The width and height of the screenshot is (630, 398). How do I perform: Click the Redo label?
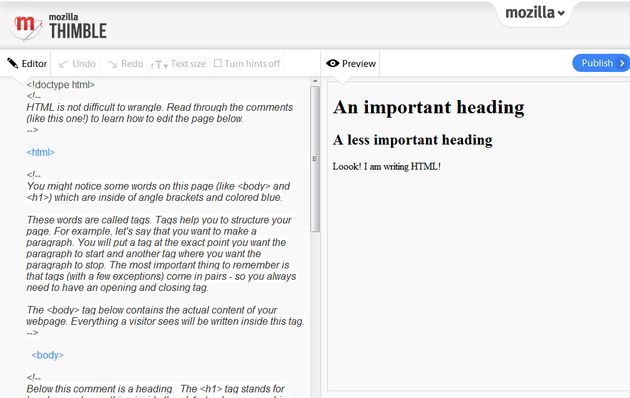[x=132, y=63]
